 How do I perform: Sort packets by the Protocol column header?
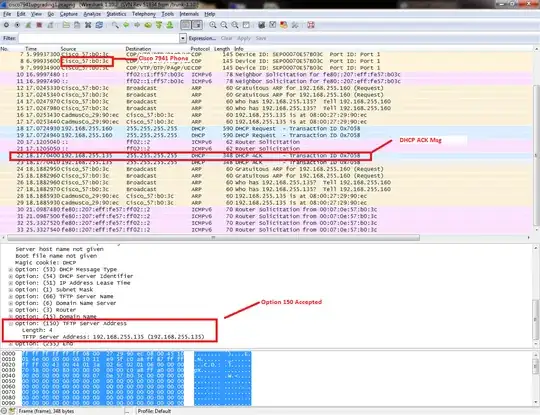tap(200, 49)
